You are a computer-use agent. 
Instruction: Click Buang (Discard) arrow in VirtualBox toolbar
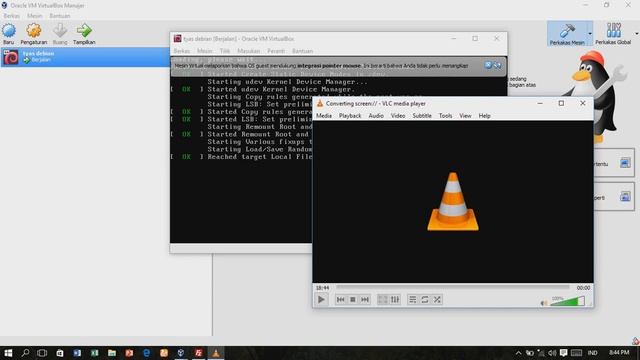click(60, 34)
